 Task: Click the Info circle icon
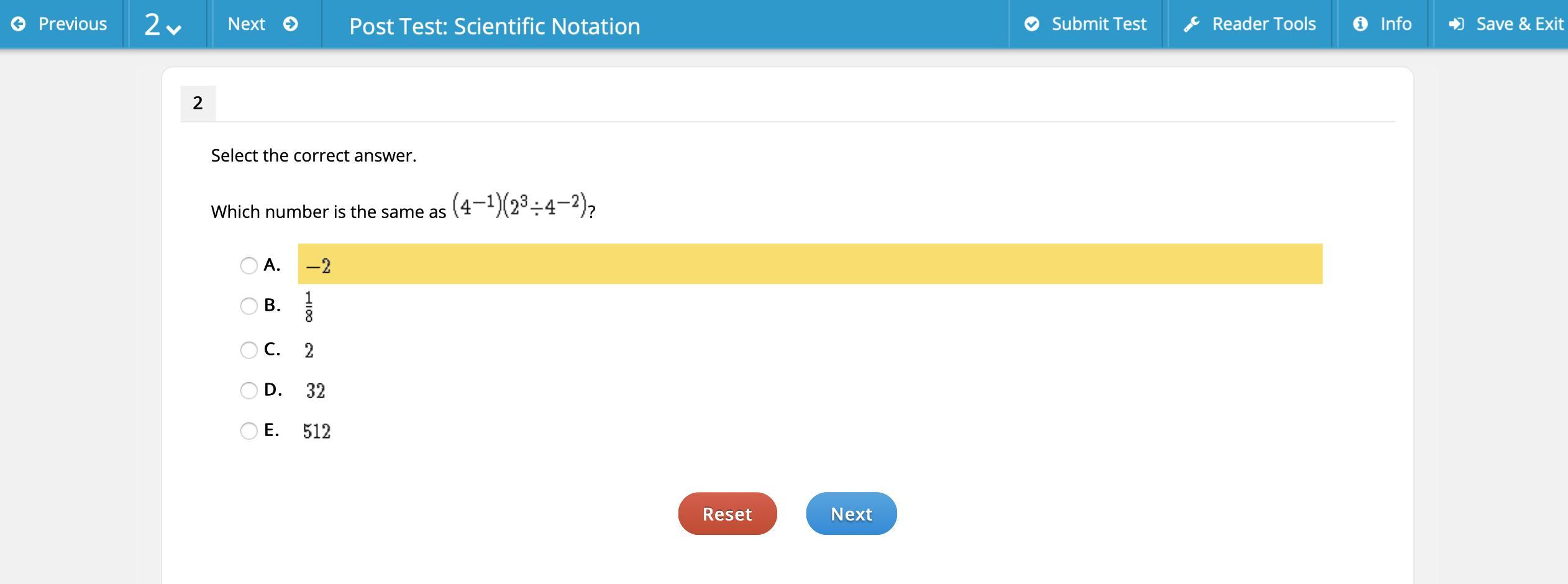(x=1360, y=24)
